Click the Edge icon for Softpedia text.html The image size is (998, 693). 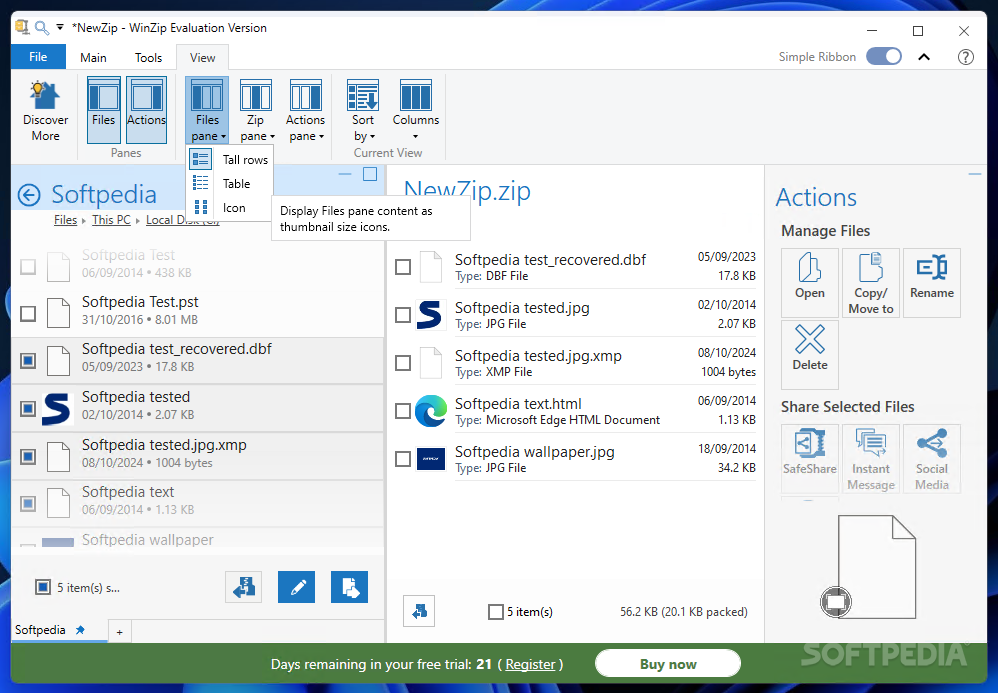click(x=430, y=411)
